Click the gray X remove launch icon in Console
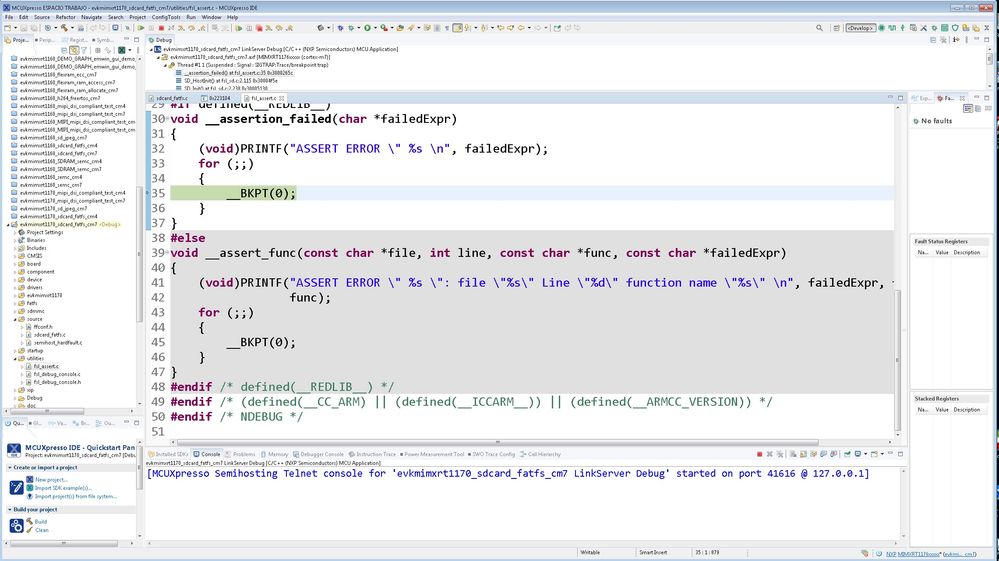This screenshot has height=561, width=999. point(770,454)
